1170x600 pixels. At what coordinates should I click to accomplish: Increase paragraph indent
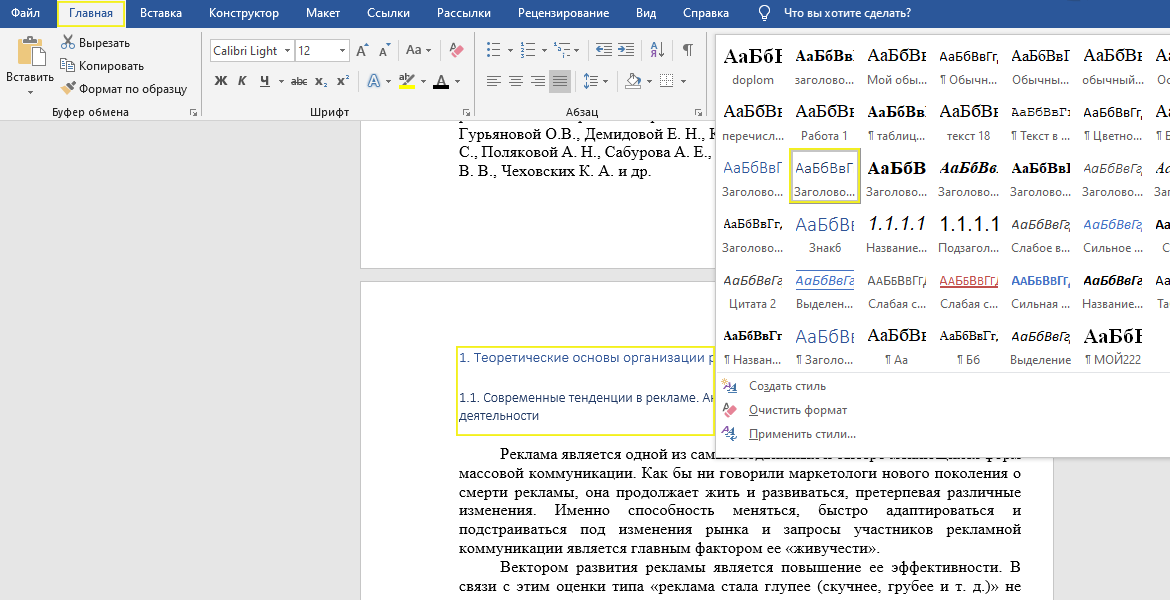(626, 50)
